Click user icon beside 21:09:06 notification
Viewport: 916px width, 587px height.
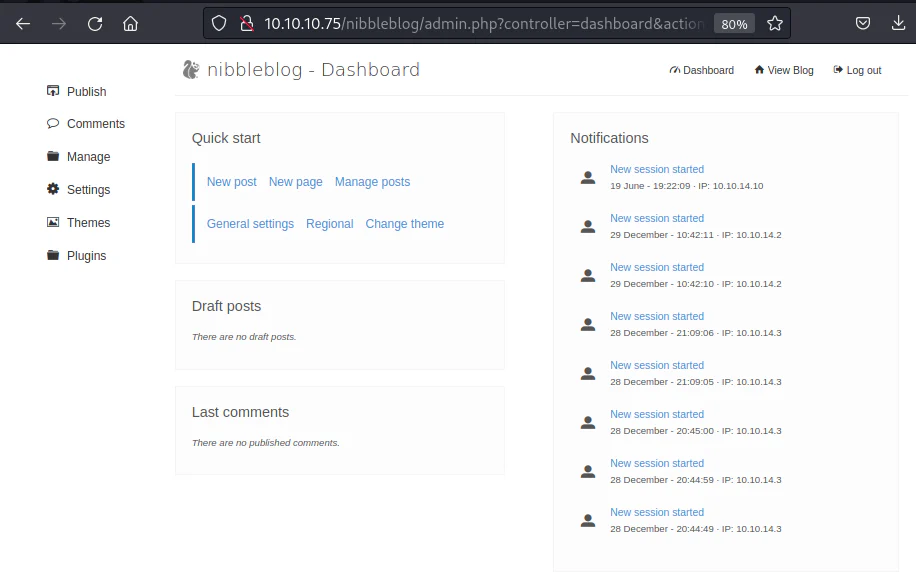click(x=588, y=325)
